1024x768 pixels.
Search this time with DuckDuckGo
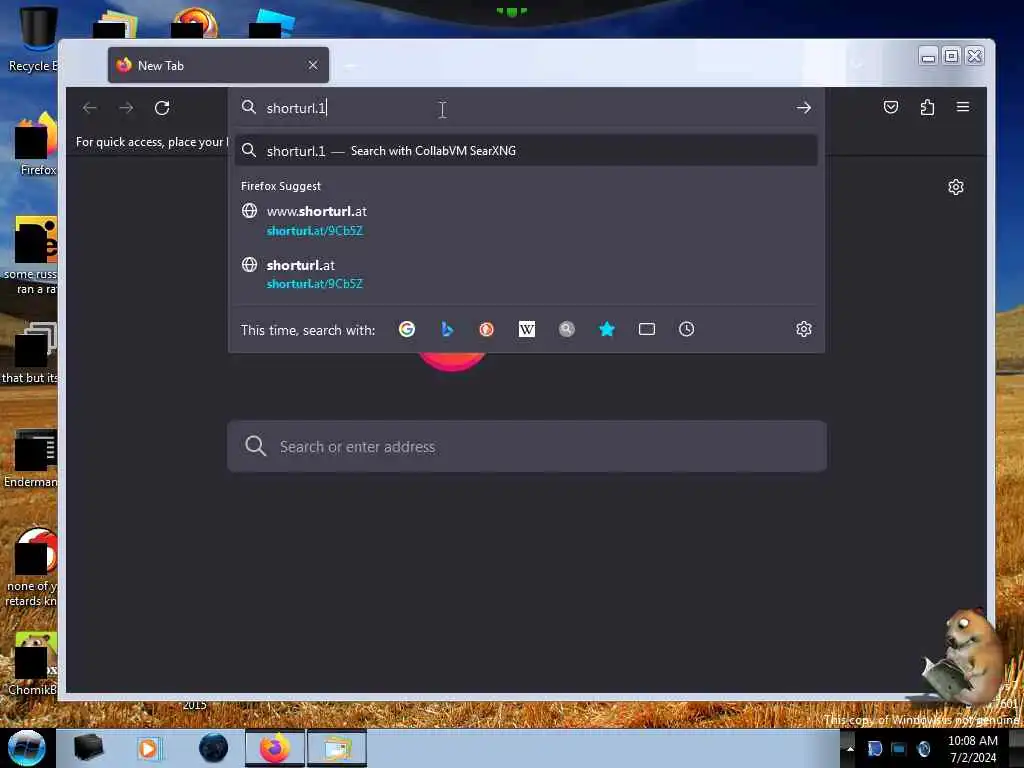(x=487, y=329)
